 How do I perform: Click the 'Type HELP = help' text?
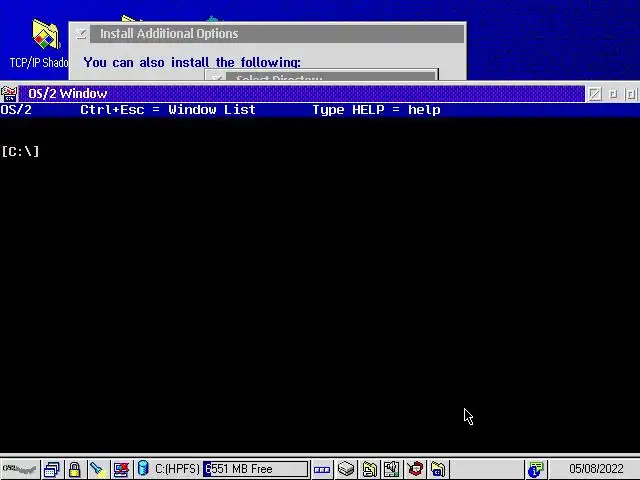[376, 110]
